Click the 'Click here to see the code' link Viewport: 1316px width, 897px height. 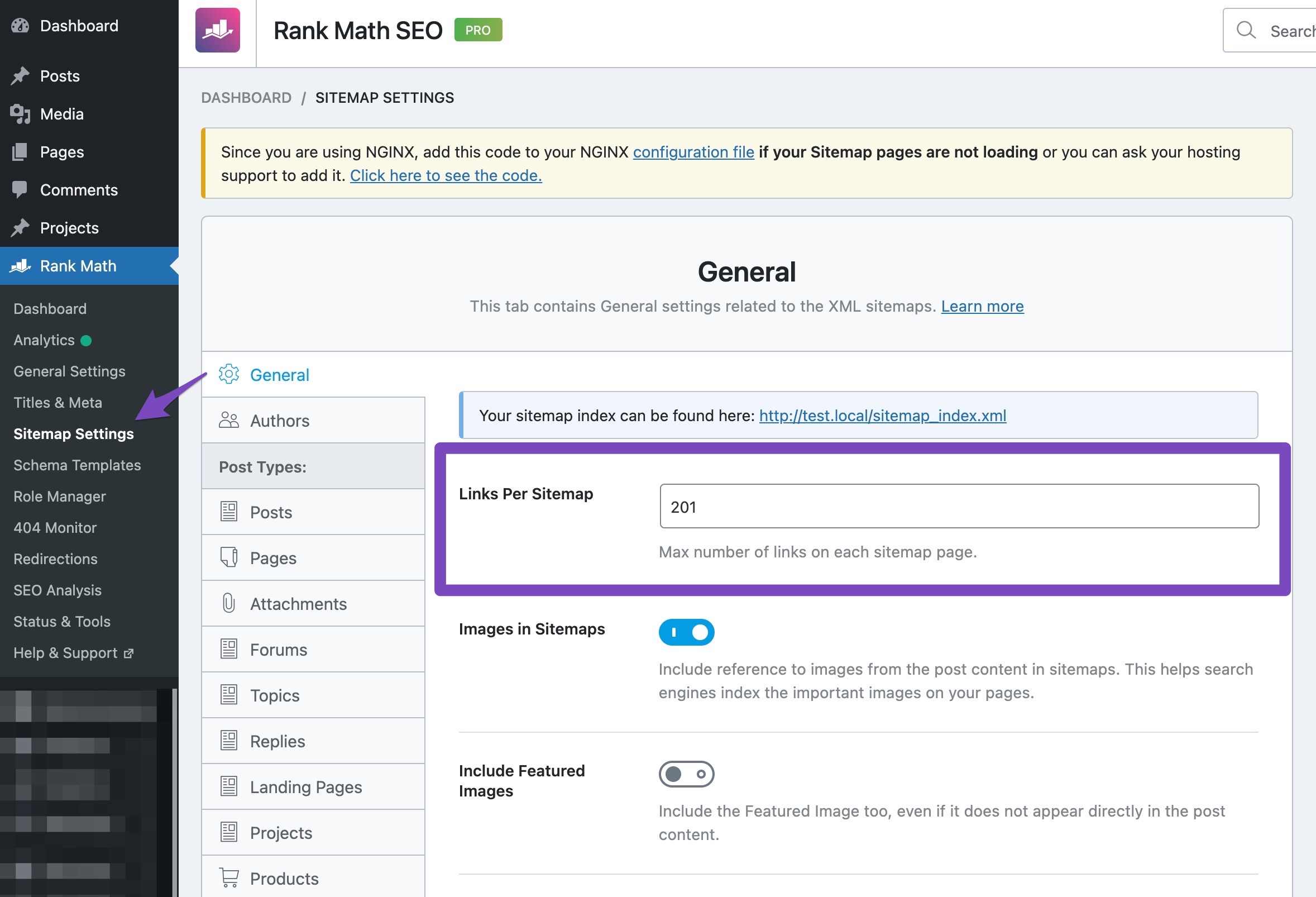point(446,175)
